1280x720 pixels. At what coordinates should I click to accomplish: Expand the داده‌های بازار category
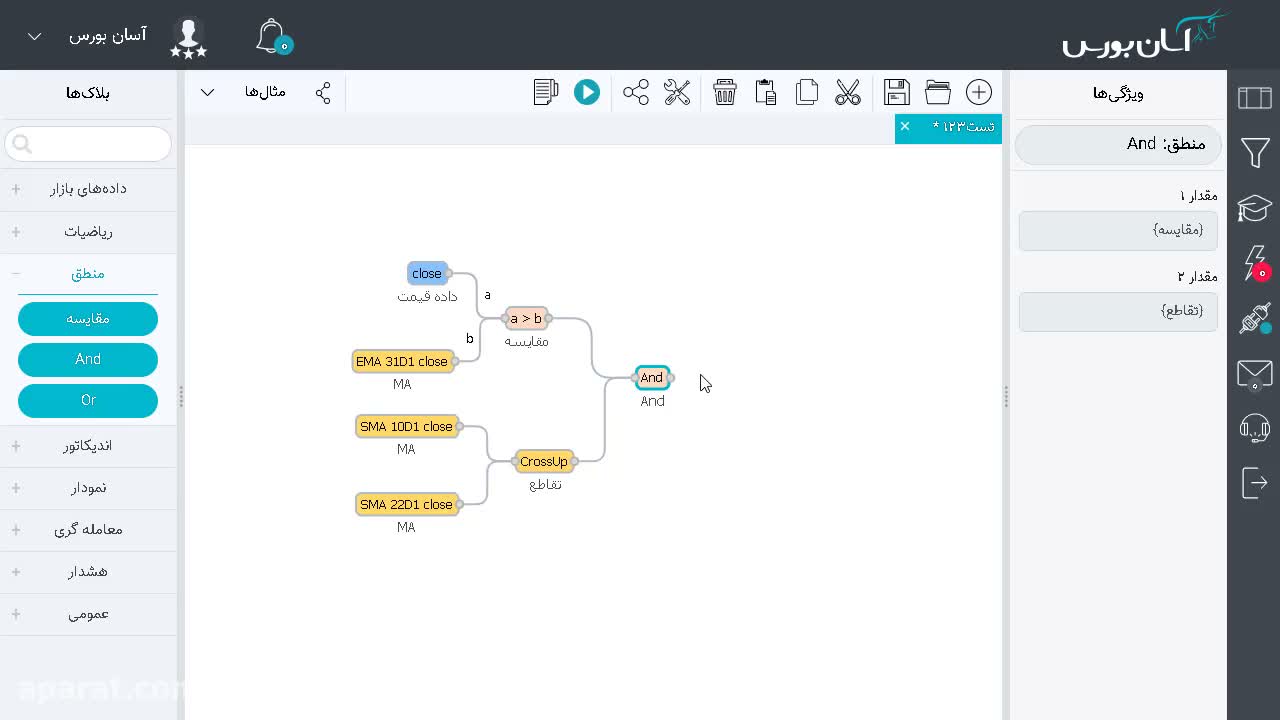(88, 188)
